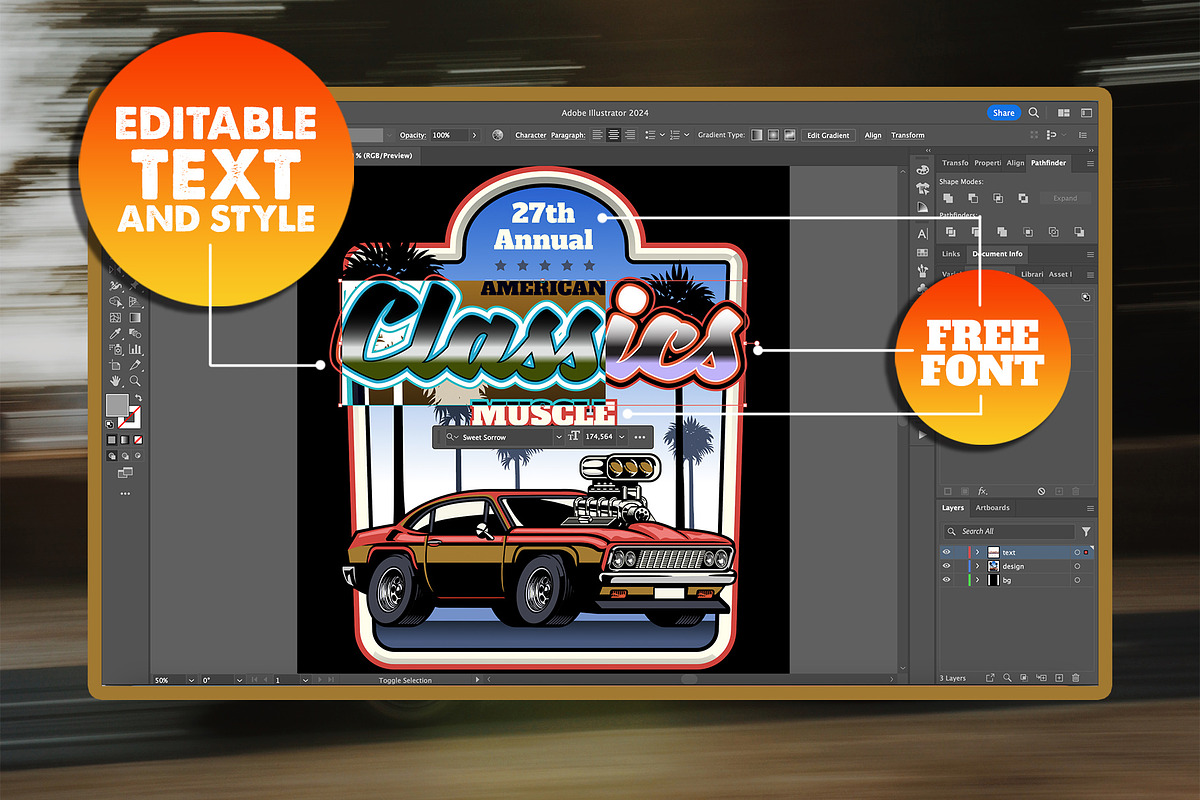Choose the freeform gradient type
The width and height of the screenshot is (1200, 800).
tap(789, 135)
